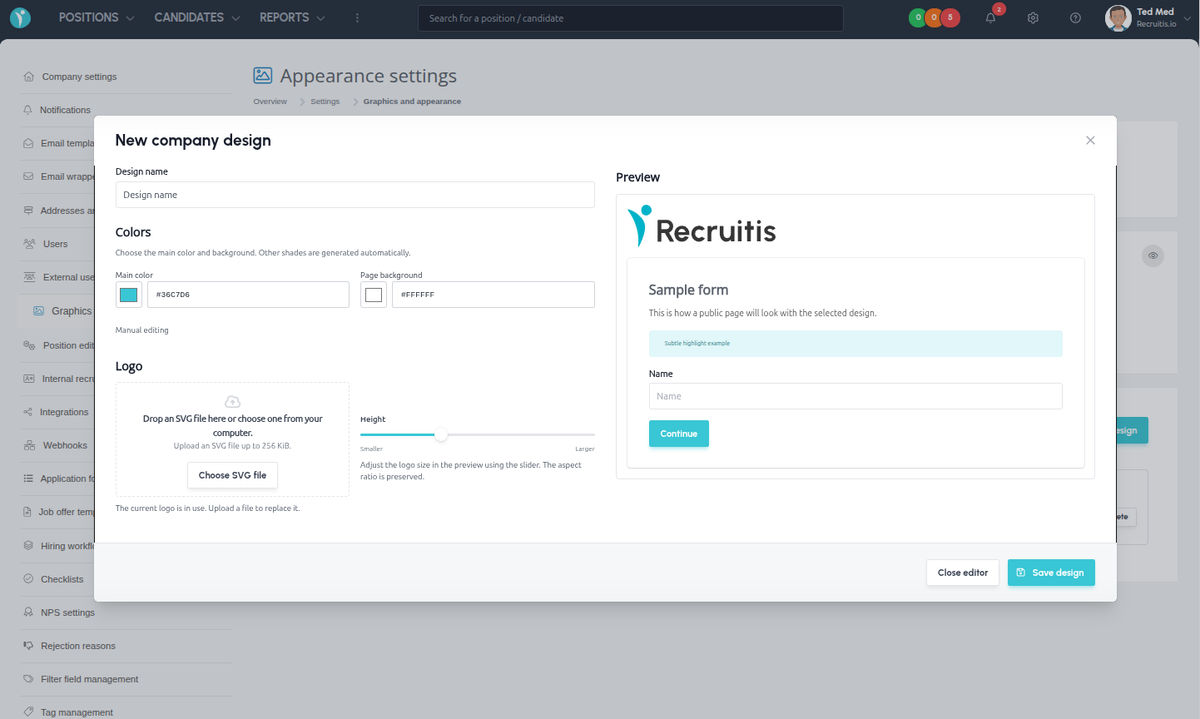Open NPS settings in the sidebar

68,612
